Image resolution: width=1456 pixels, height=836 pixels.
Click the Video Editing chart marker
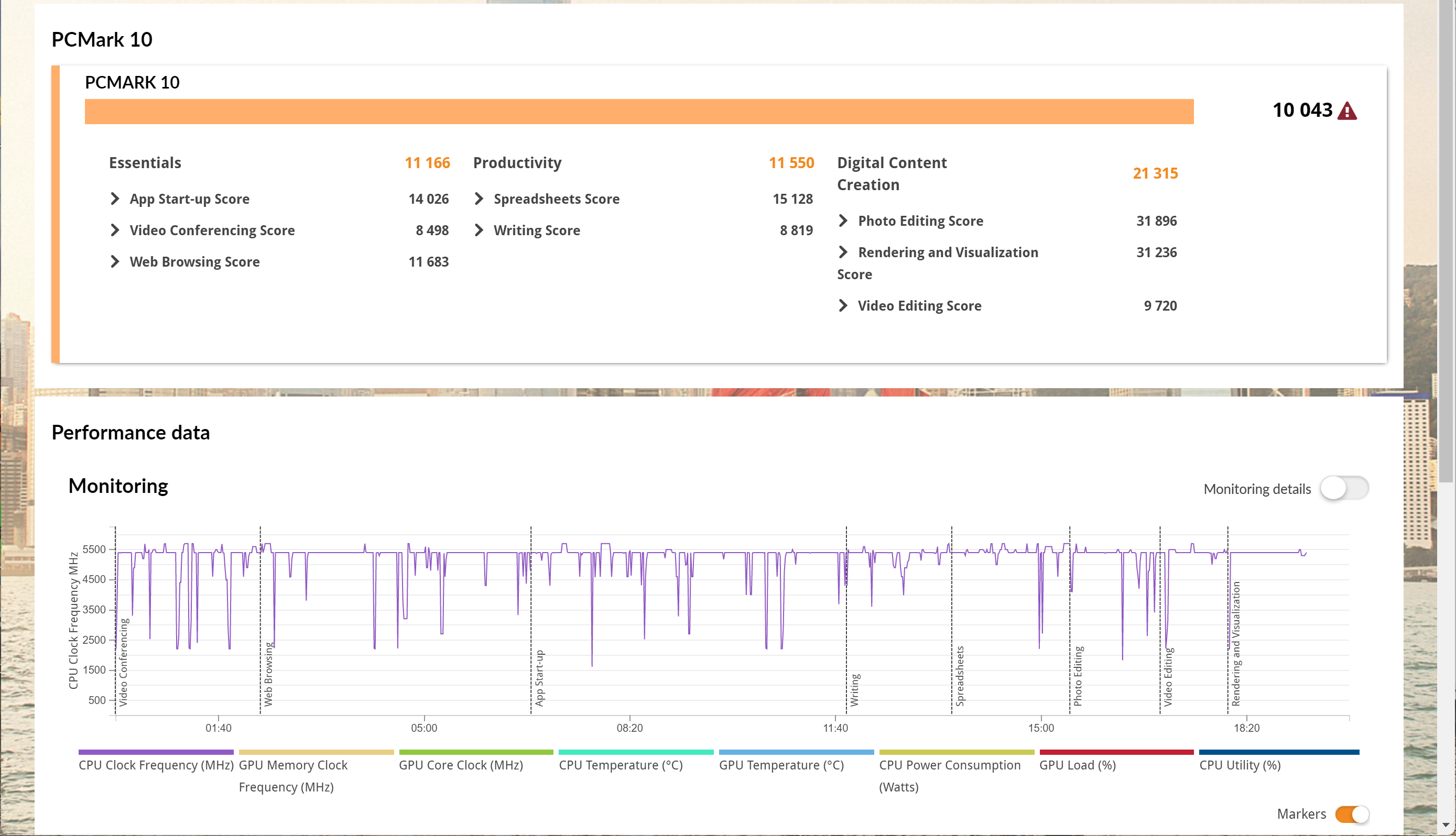point(1168,677)
